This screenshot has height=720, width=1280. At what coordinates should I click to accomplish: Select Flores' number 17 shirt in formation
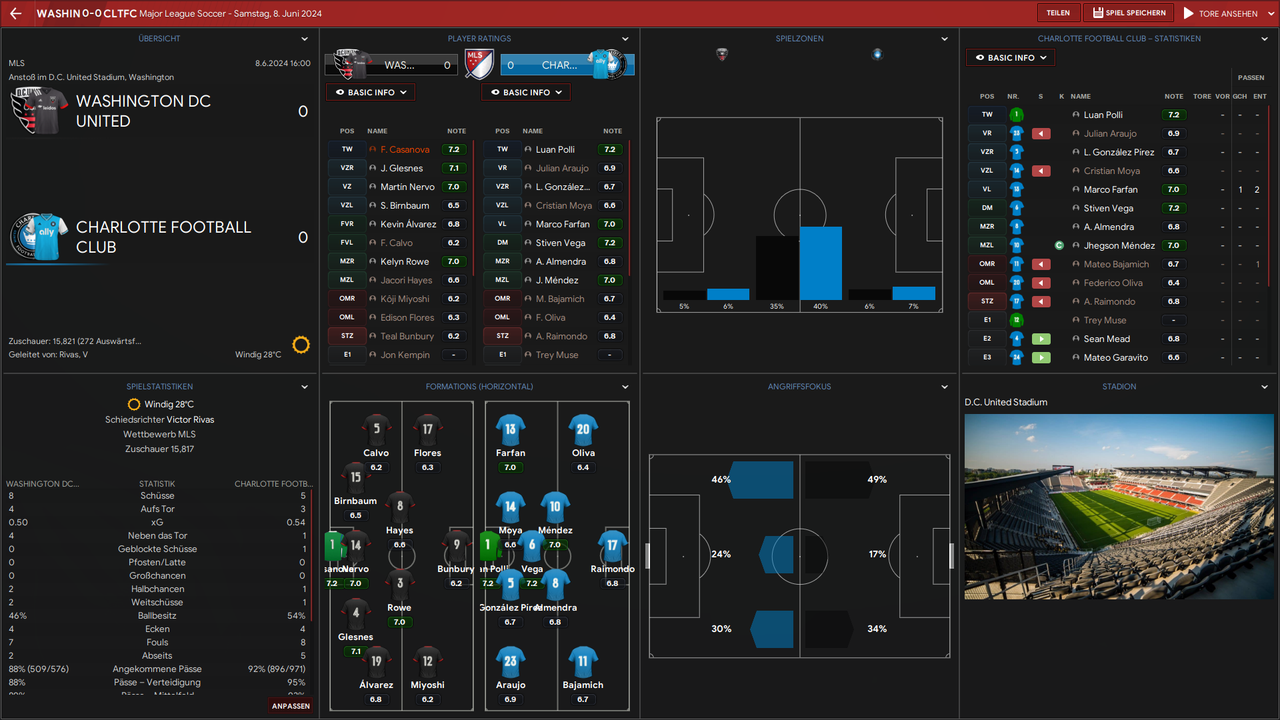point(427,431)
